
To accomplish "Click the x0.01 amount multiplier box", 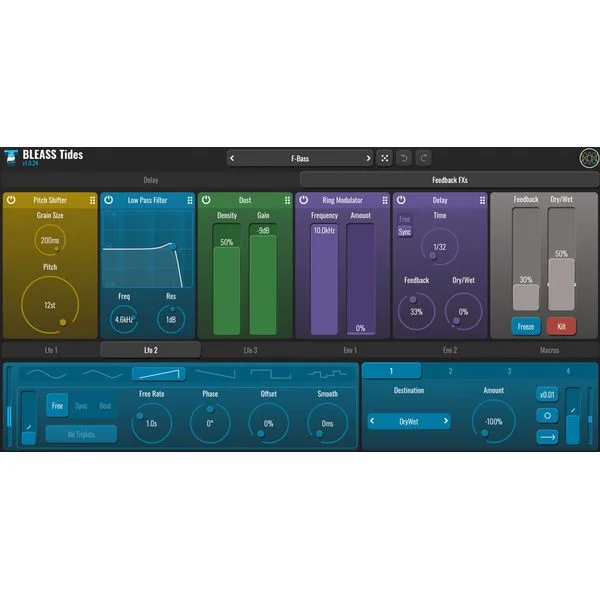I will (x=547, y=395).
